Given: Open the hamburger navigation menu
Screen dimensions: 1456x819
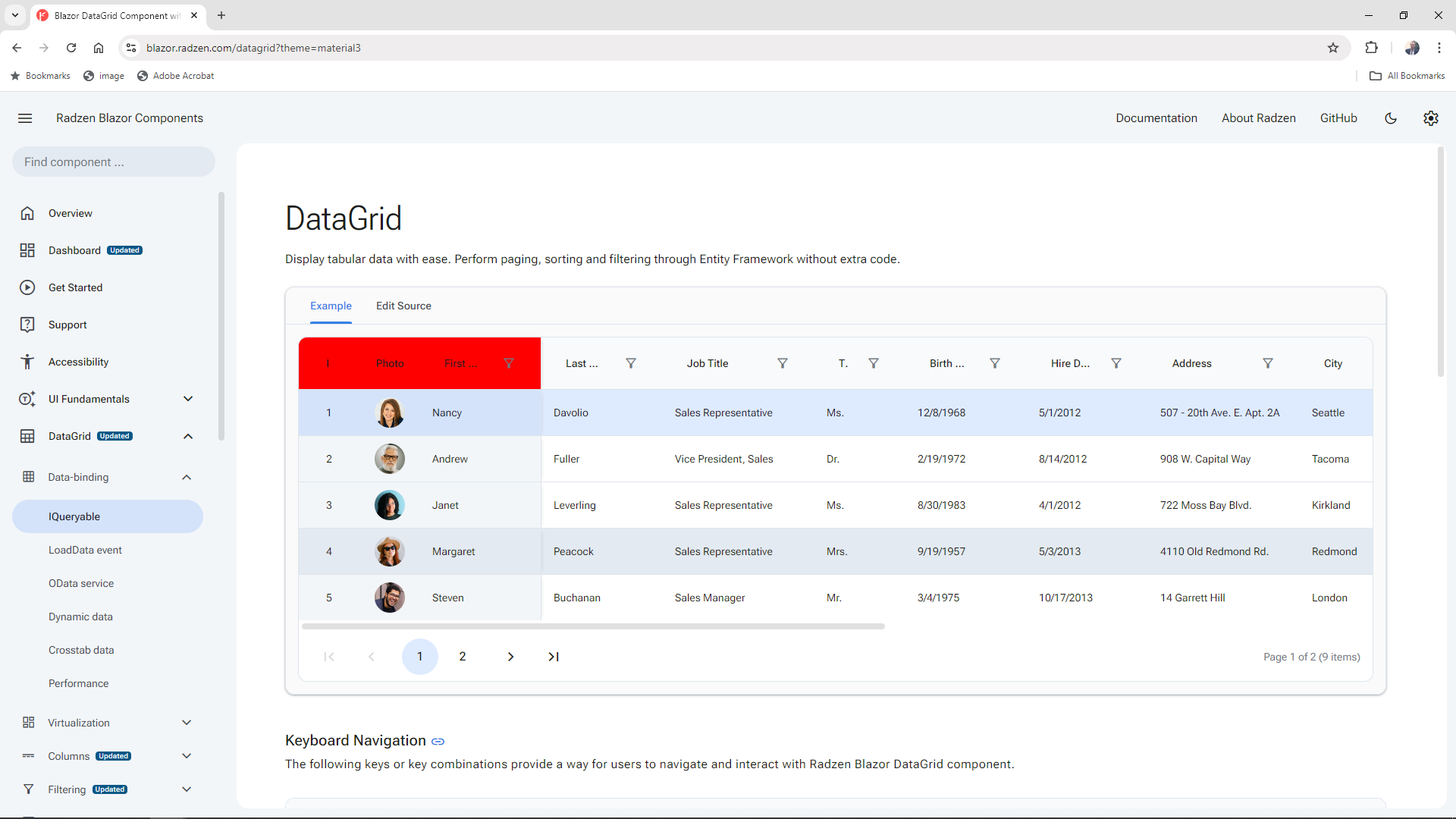Looking at the screenshot, I should 25,118.
